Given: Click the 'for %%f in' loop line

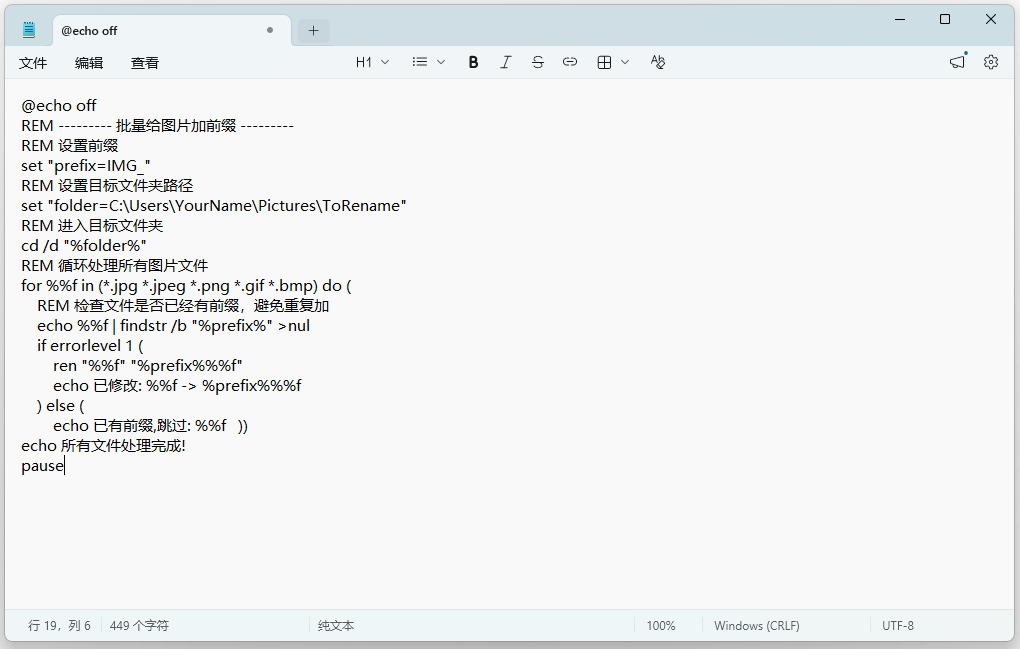Looking at the screenshot, I should click(x=186, y=285).
